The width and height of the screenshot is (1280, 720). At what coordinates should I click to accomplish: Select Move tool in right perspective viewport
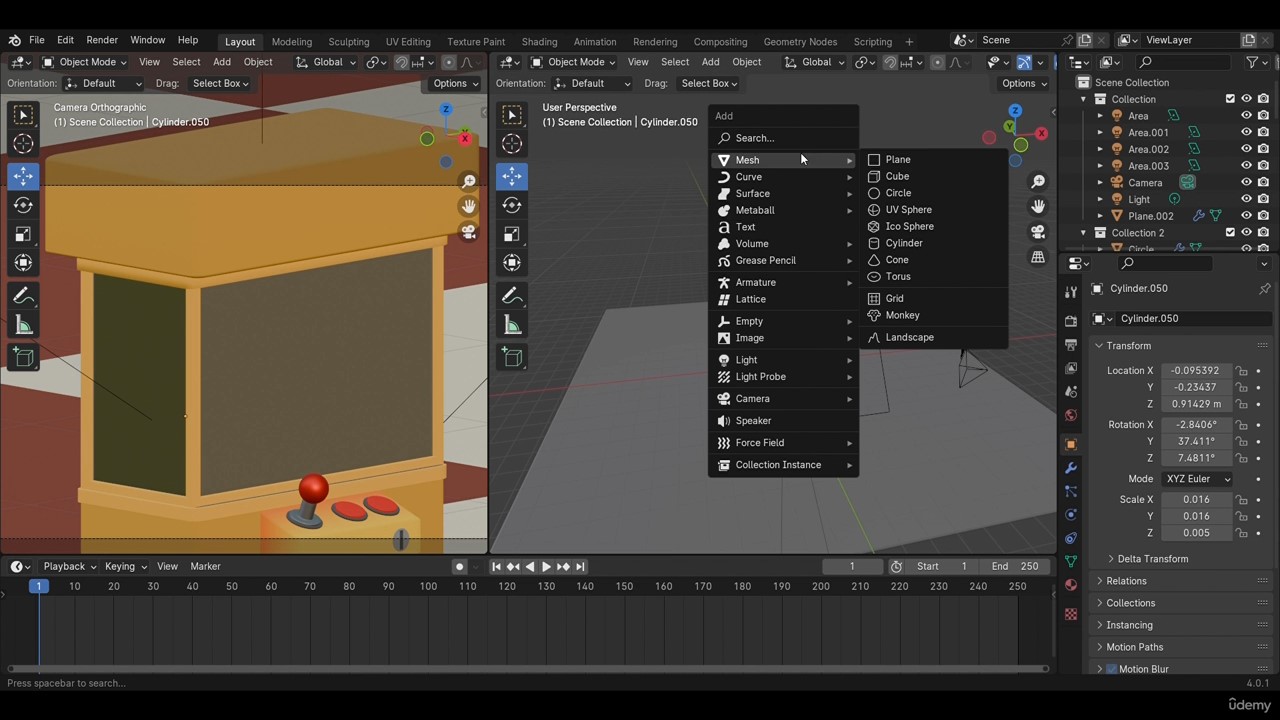pos(512,176)
